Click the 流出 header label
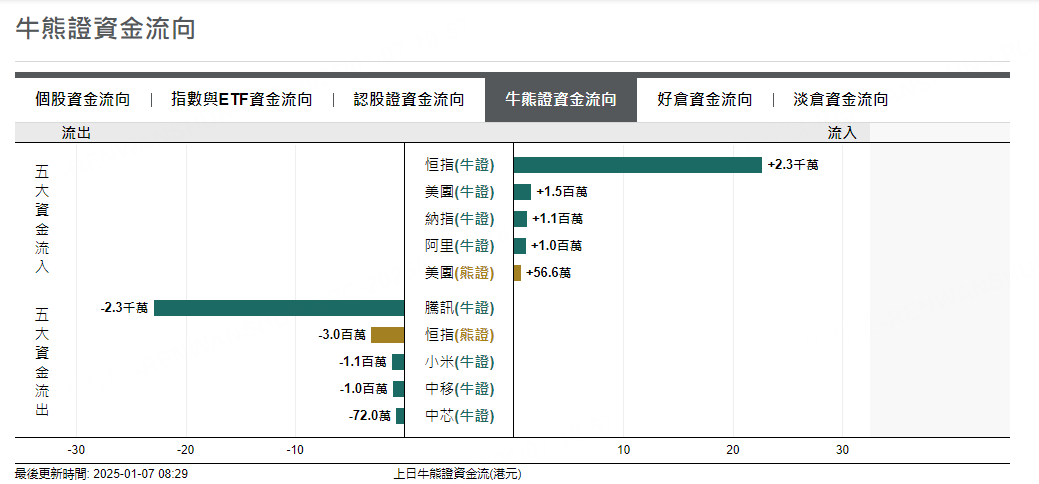This screenshot has width=1039, height=484. pyautogui.click(x=76, y=133)
